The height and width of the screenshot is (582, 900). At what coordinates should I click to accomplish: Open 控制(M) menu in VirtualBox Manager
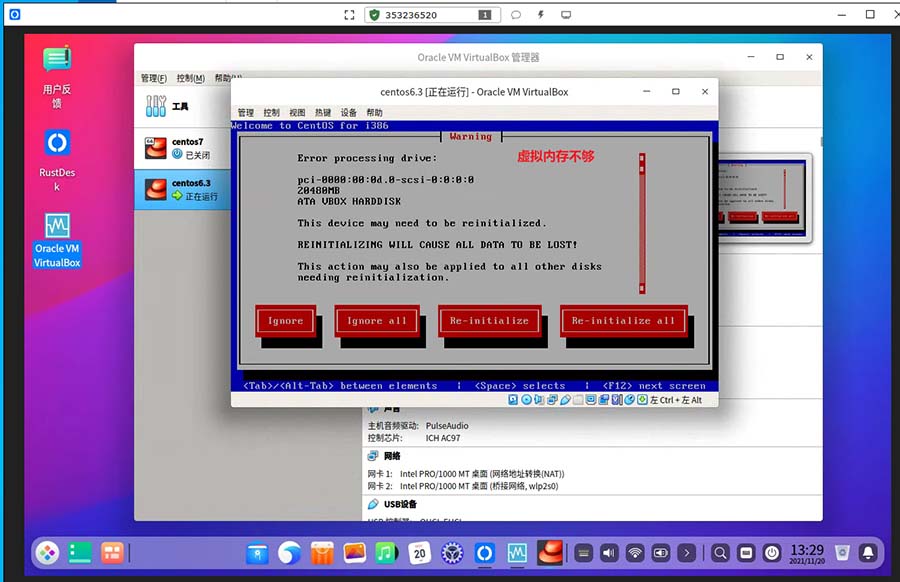(190, 78)
